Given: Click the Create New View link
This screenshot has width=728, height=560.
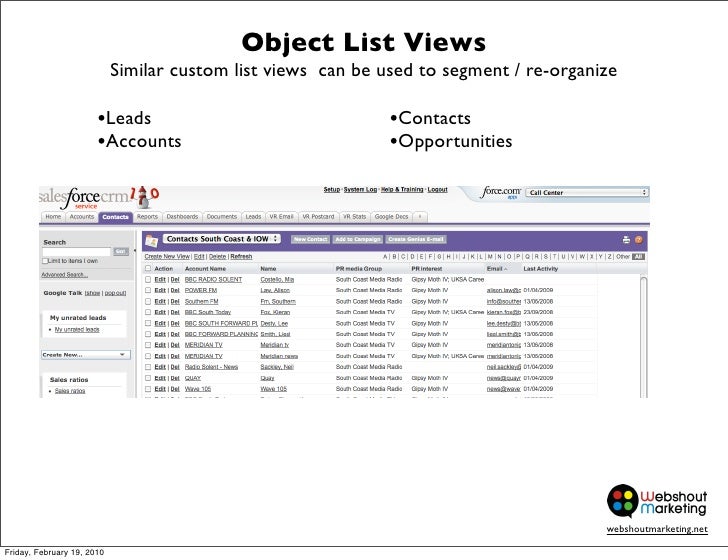Looking at the screenshot, I should coord(167,256).
